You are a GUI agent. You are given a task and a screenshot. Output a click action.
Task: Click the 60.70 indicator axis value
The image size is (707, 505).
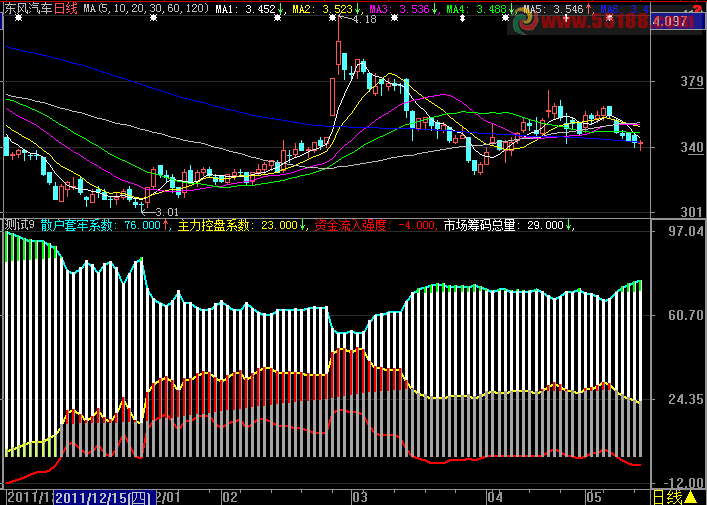coord(686,315)
